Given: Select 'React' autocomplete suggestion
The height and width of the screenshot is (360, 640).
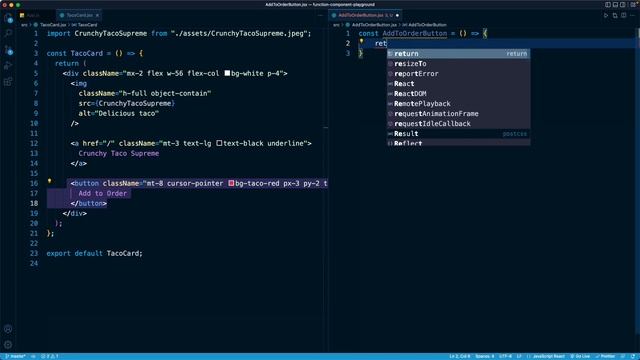Looking at the screenshot, I should pos(458,84).
